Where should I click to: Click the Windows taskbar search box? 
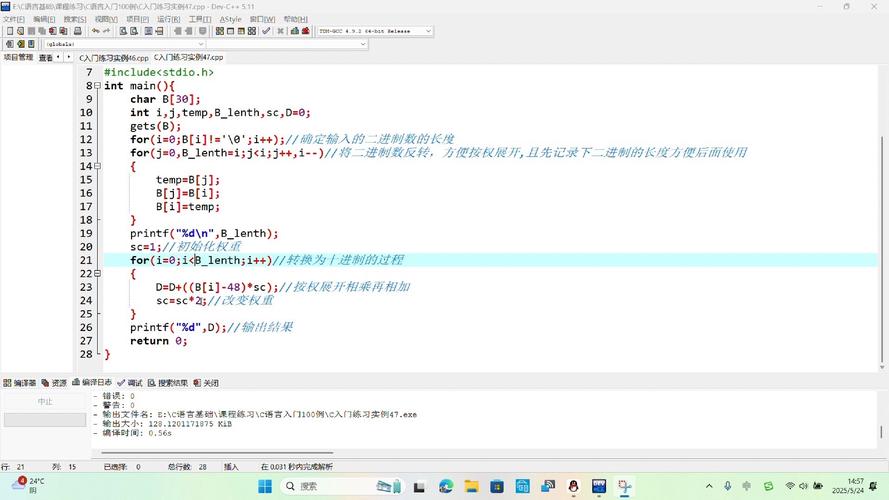[320, 487]
